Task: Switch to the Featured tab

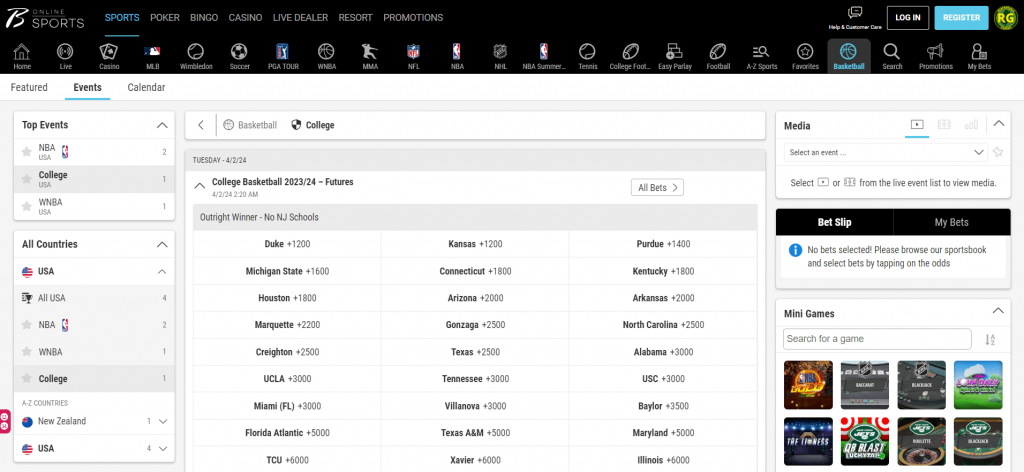Action: (x=29, y=87)
